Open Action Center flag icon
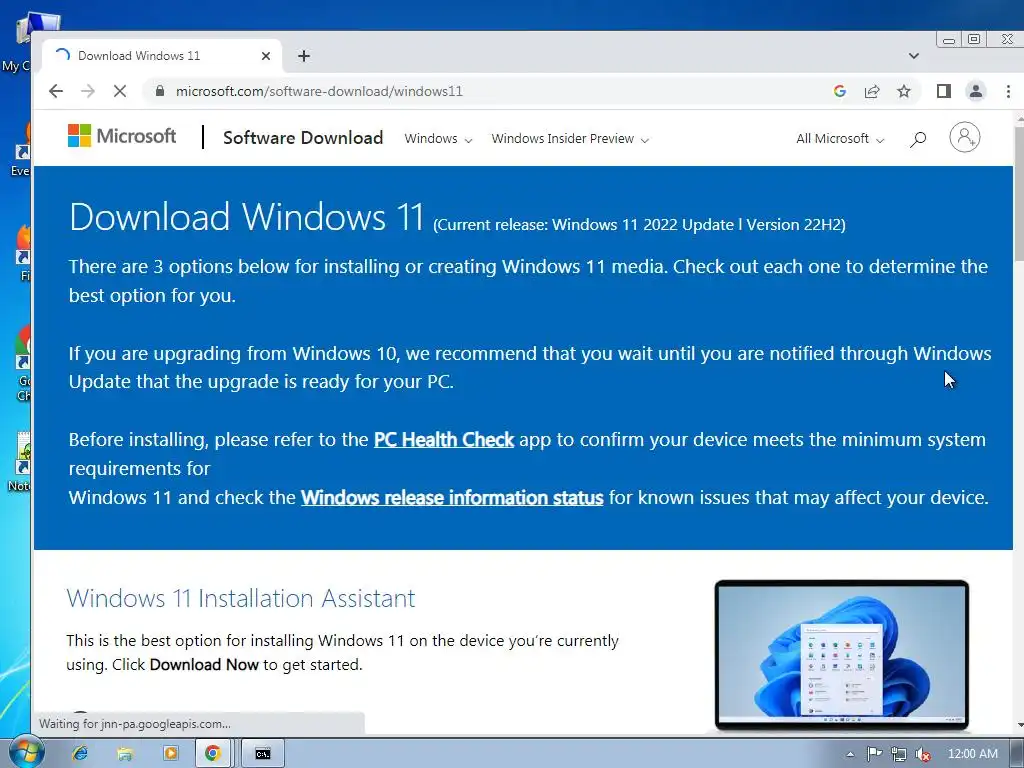The image size is (1024, 768). point(874,754)
